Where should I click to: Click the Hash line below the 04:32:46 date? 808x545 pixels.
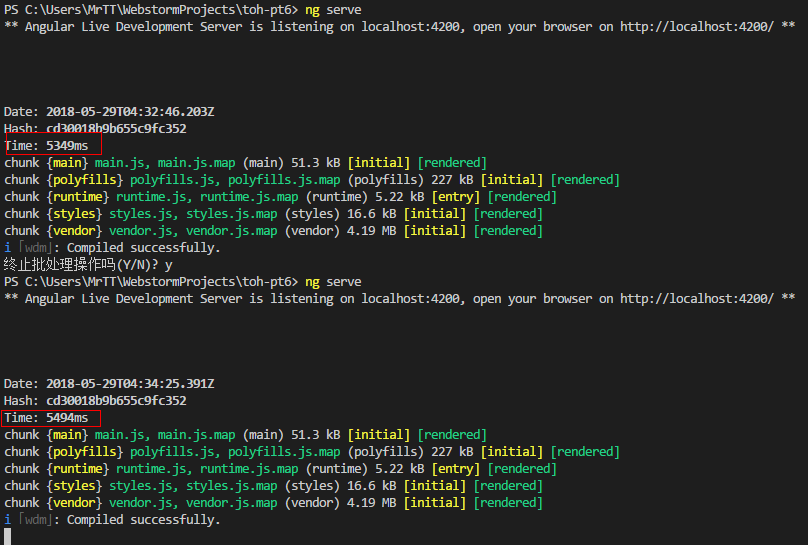[x=95, y=128]
